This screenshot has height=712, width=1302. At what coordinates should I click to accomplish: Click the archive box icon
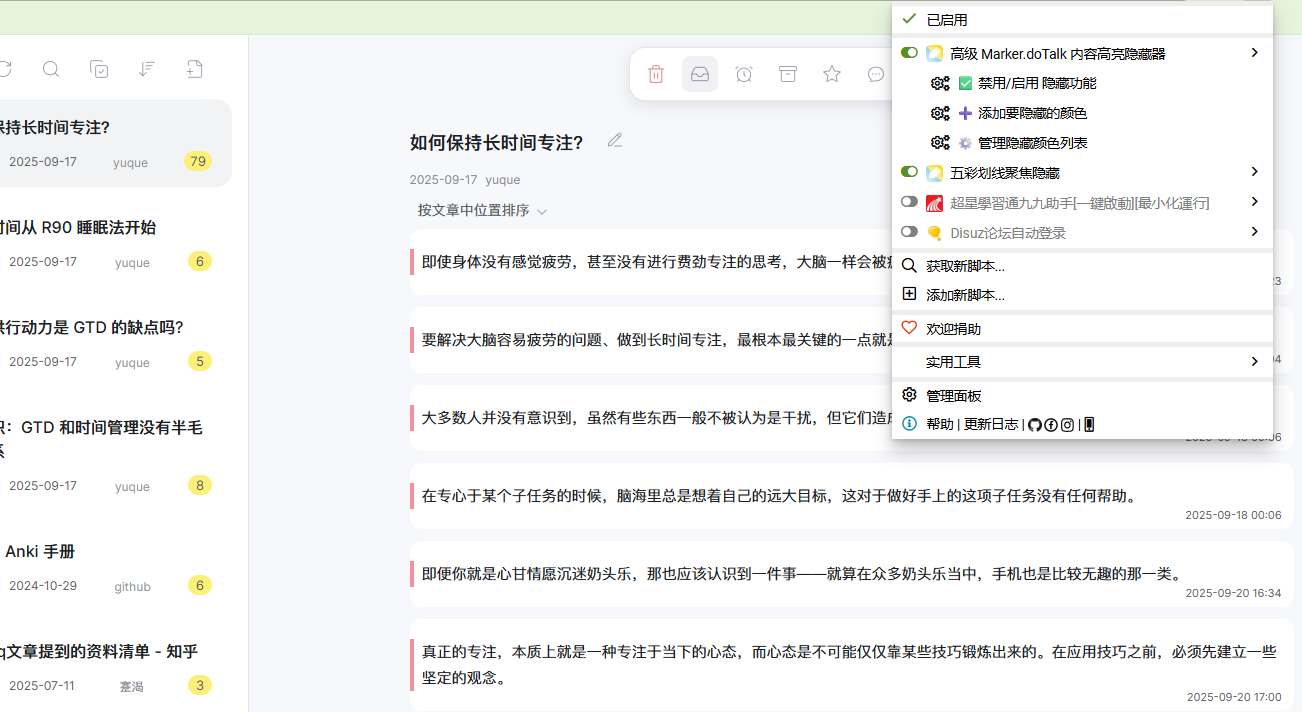[x=788, y=74]
